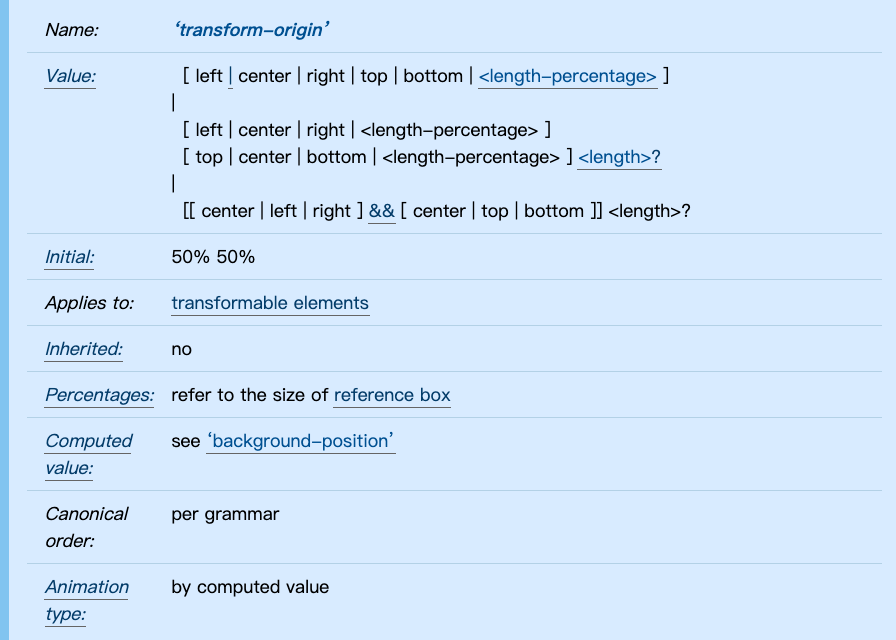
Task: Click the blue bar separator after "left"
Action: 231,76
